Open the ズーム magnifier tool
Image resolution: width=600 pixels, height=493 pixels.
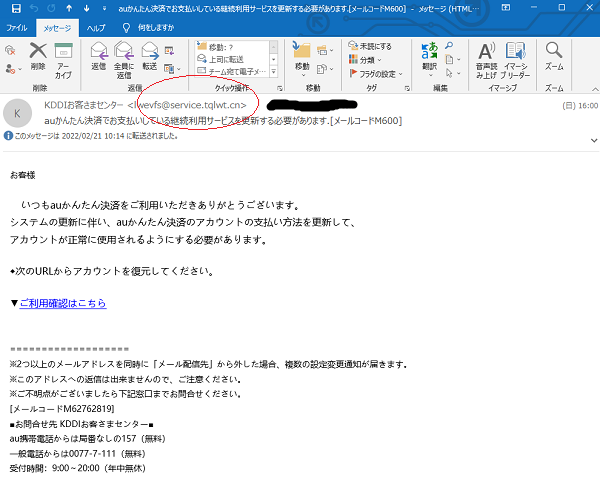[554, 56]
